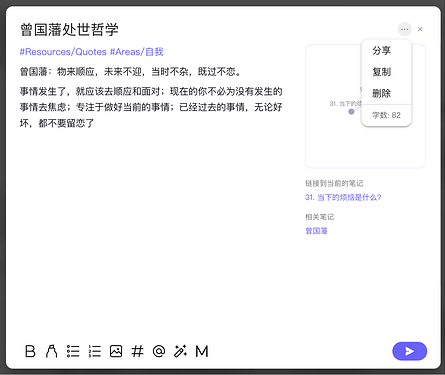445x375 pixels.
Task: Open the three-dot more options menu
Action: (405, 29)
